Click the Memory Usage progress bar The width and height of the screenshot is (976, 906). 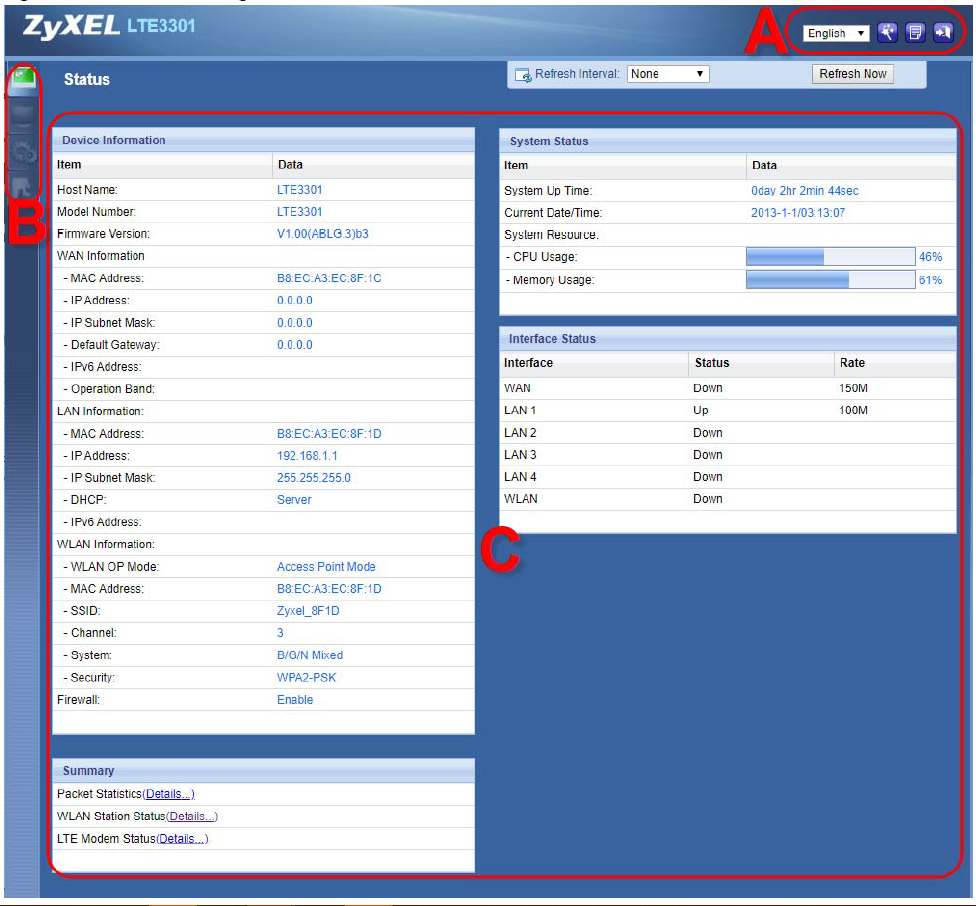[x=830, y=280]
